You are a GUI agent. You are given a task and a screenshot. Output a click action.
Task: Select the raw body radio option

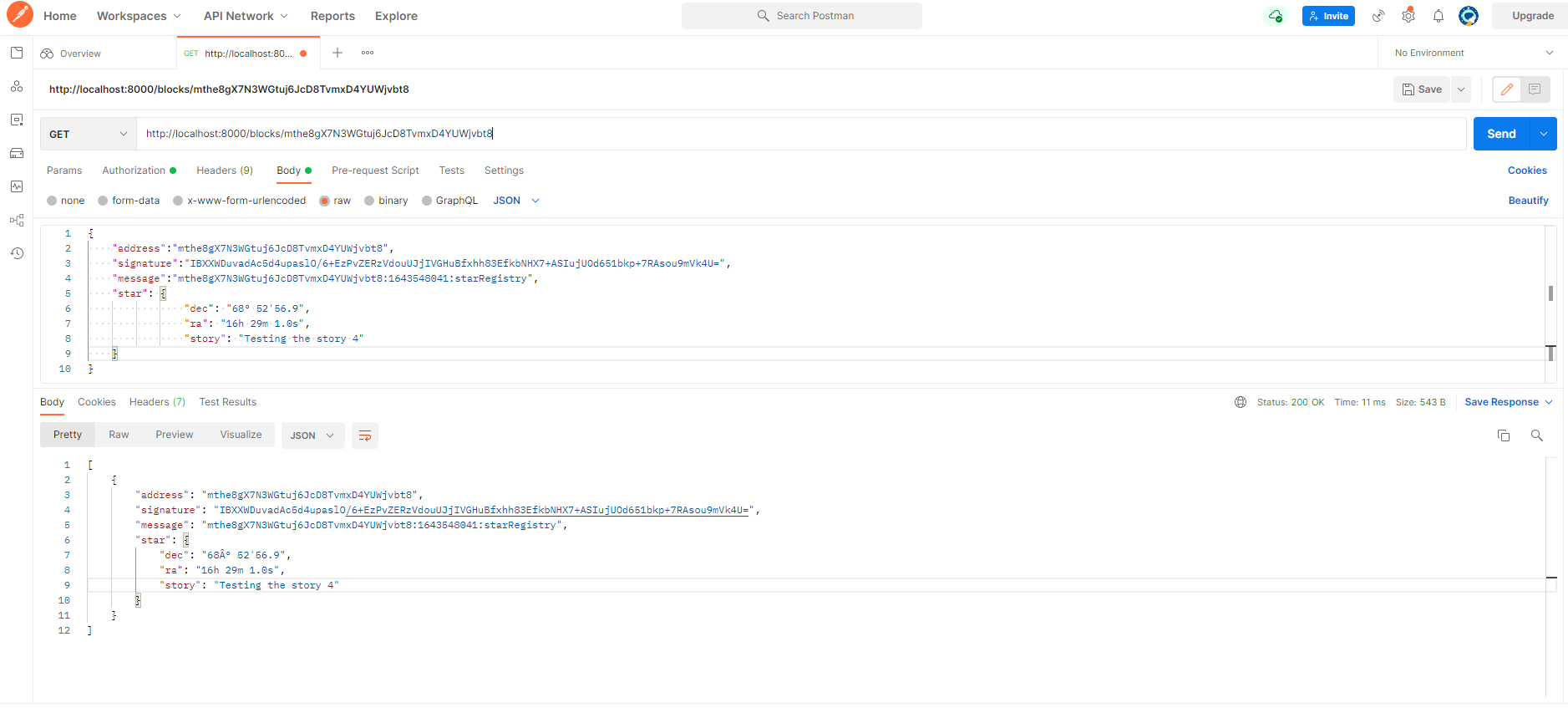pyautogui.click(x=335, y=201)
